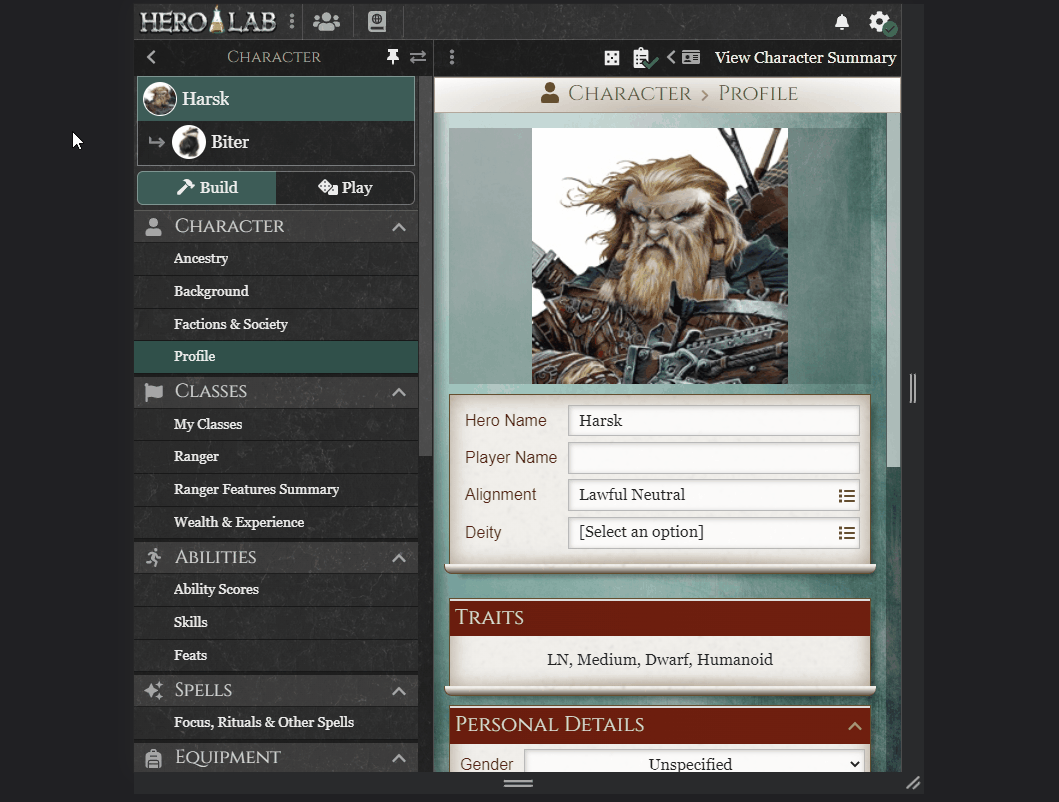Collapse the Classes section
The height and width of the screenshot is (802, 1059).
[x=399, y=393]
